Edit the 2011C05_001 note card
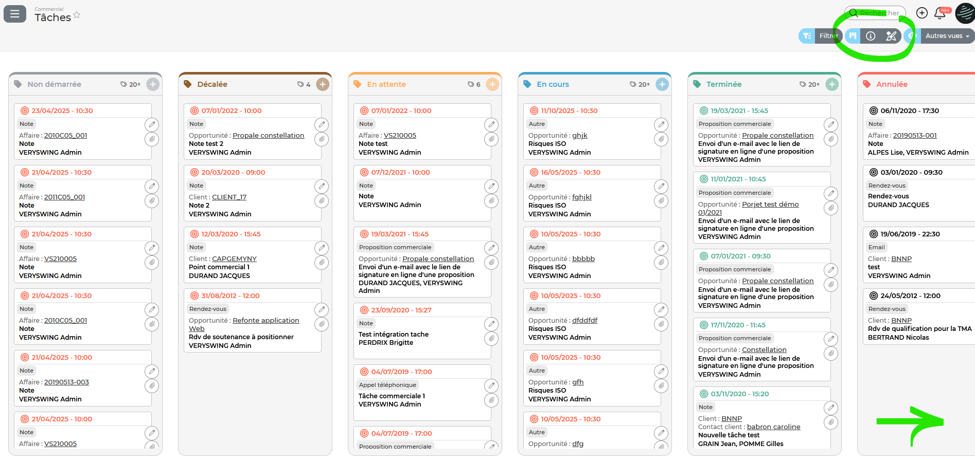 click(152, 186)
